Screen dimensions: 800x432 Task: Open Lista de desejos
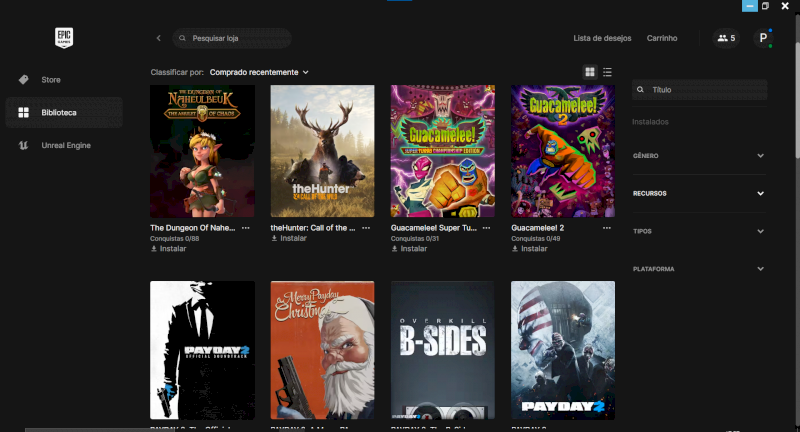[x=602, y=38]
